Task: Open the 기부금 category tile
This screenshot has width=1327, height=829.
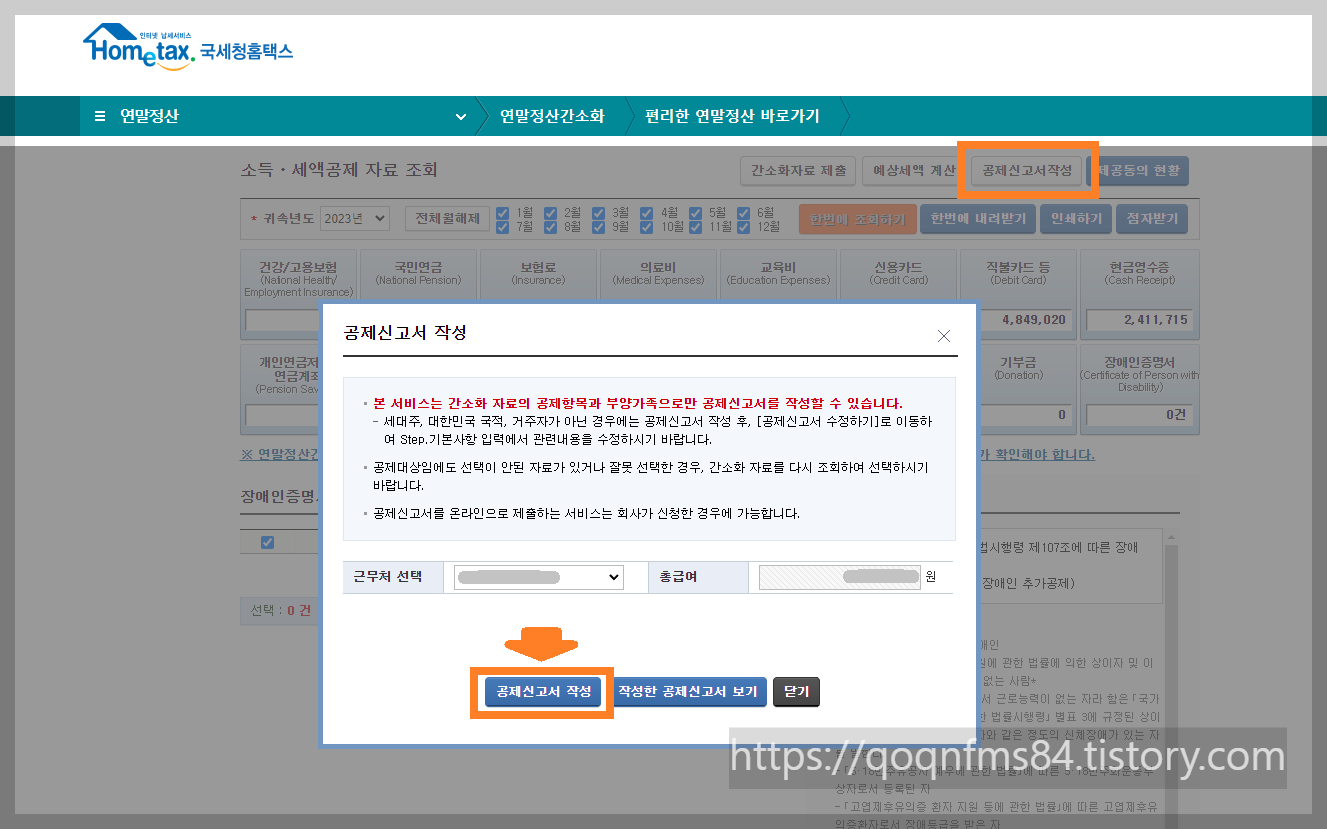Action: (x=1018, y=387)
